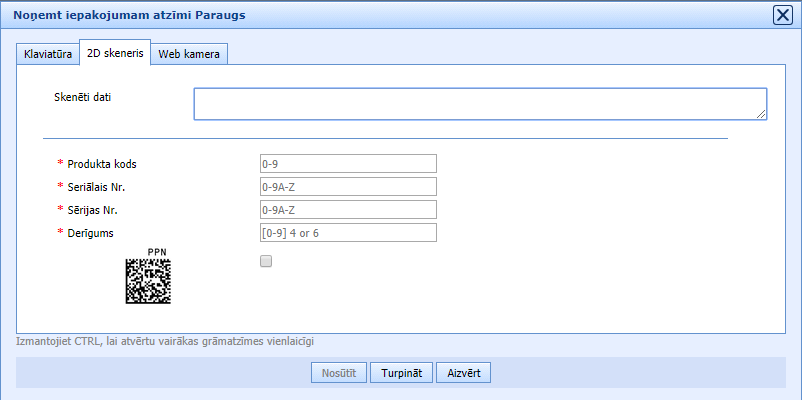The width and height of the screenshot is (802, 400).
Task: Click the Nosūtīt button
Action: pyautogui.click(x=339, y=373)
